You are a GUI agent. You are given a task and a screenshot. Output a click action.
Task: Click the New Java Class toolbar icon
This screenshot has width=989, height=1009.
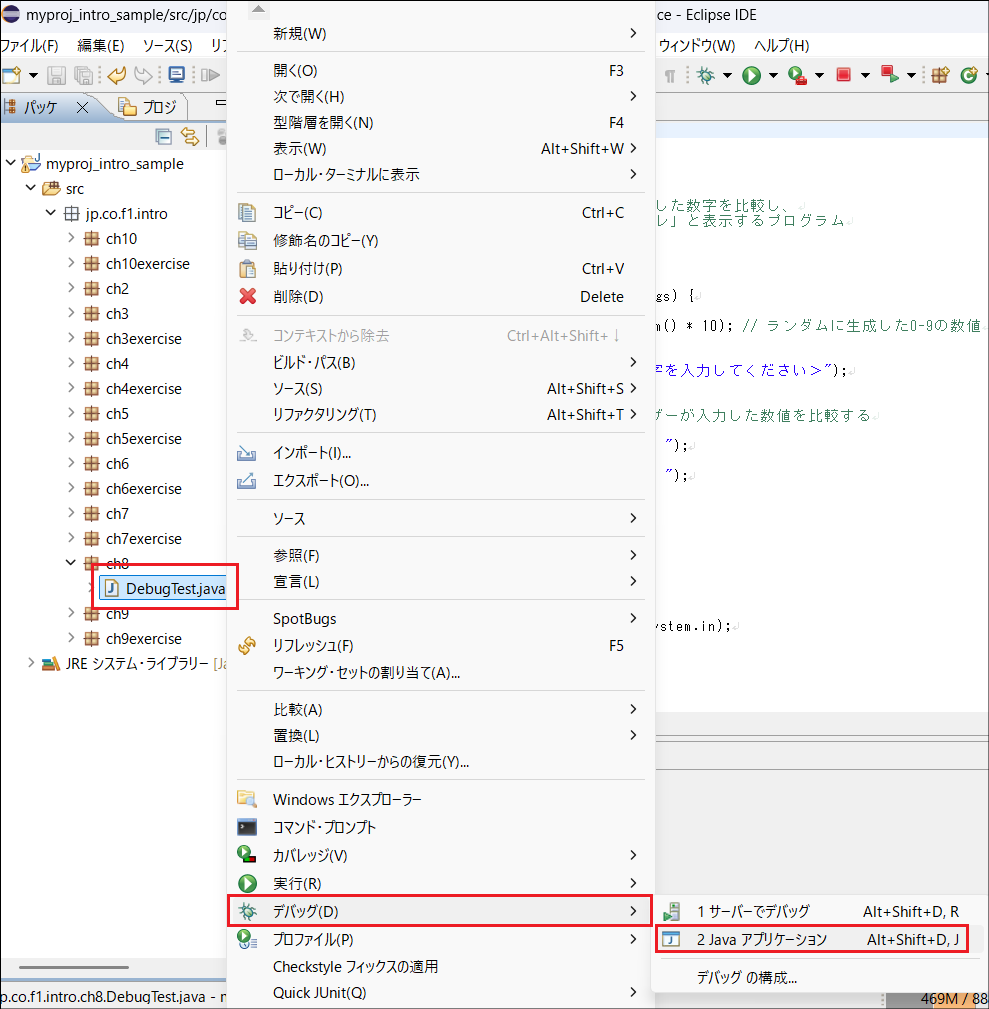(x=968, y=75)
